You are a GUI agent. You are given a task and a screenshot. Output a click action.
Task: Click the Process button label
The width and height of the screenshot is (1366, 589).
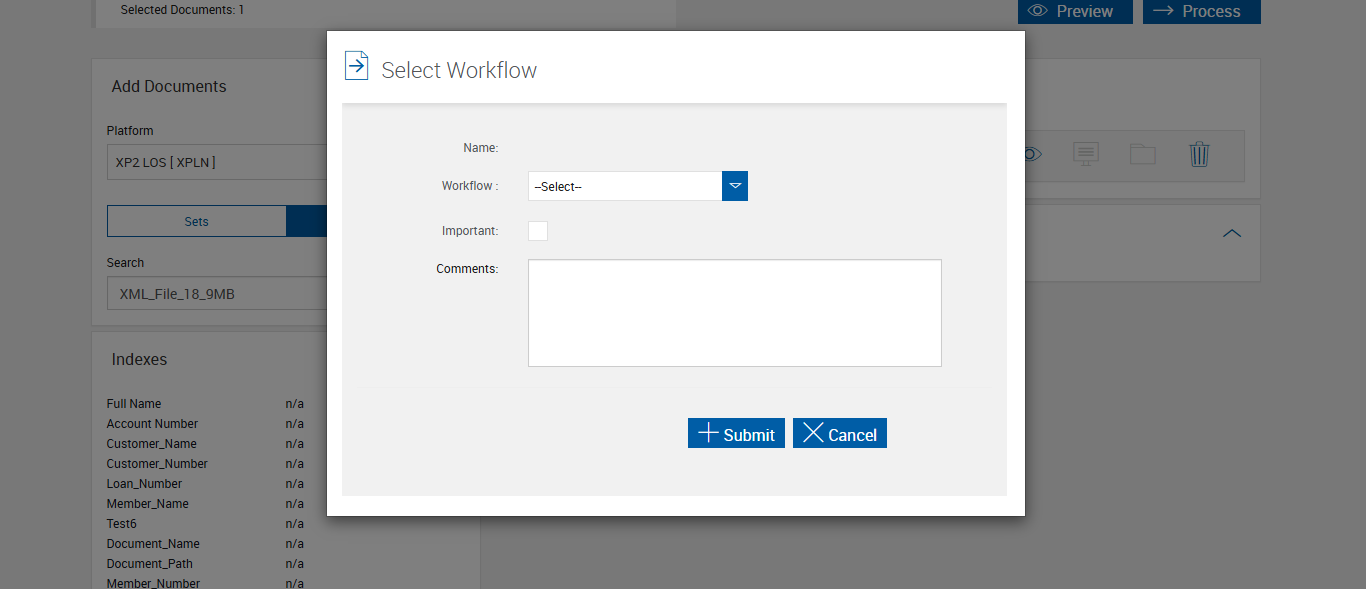pyautogui.click(x=1211, y=11)
